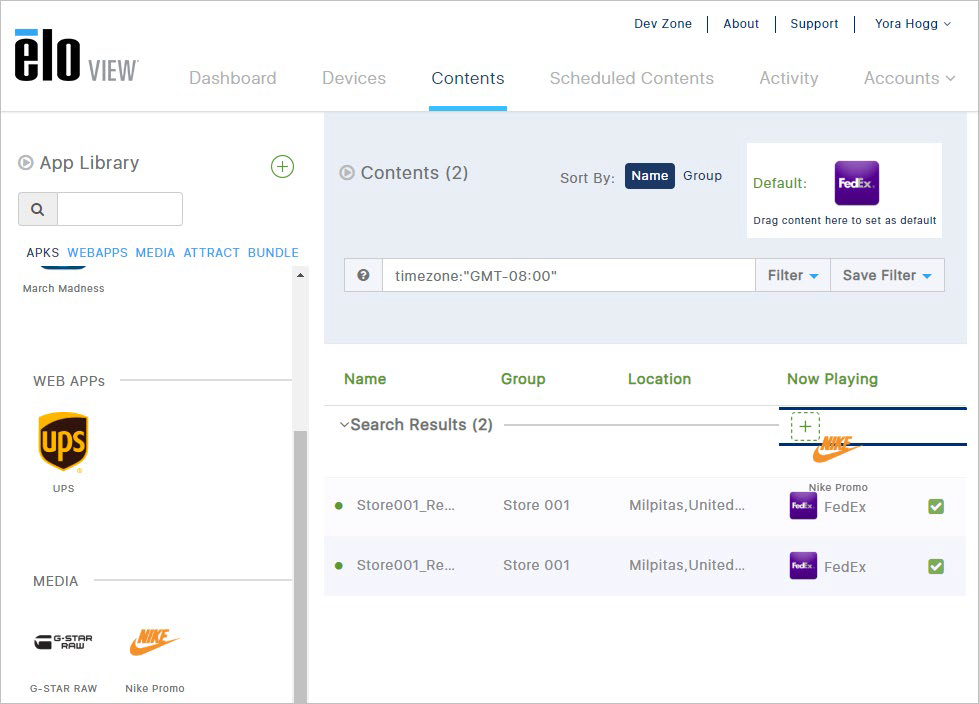
Task: Click first row's Store001_Re... name
Action: pos(406,505)
